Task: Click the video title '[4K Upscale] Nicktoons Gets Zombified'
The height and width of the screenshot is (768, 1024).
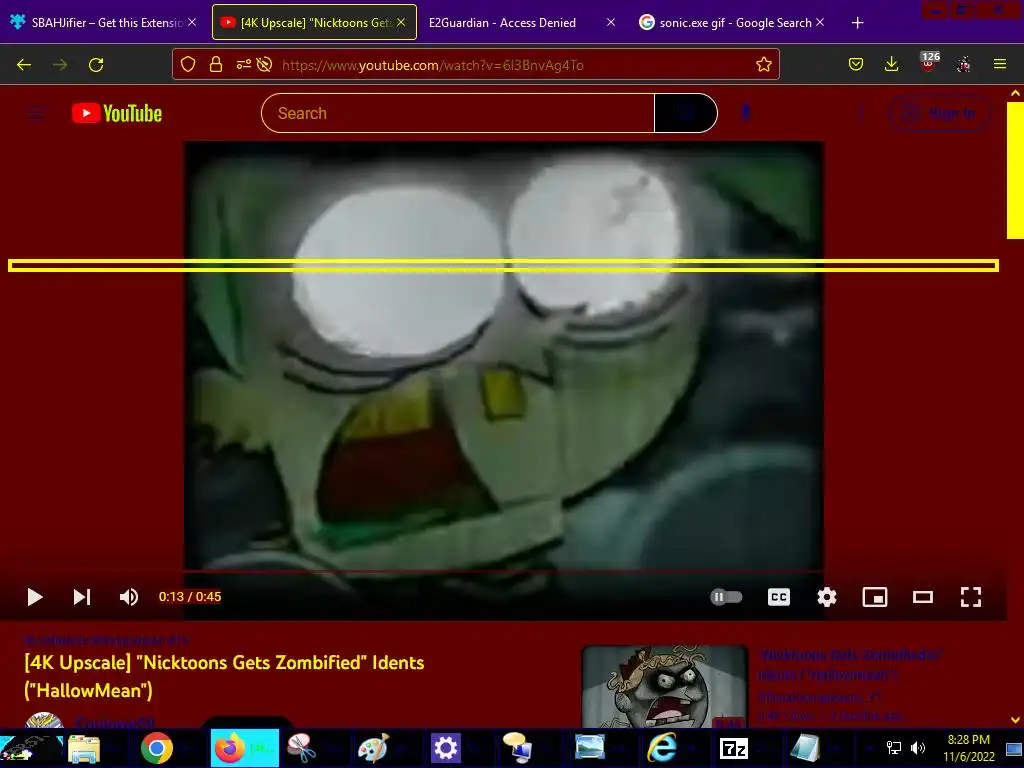Action: pos(224,677)
